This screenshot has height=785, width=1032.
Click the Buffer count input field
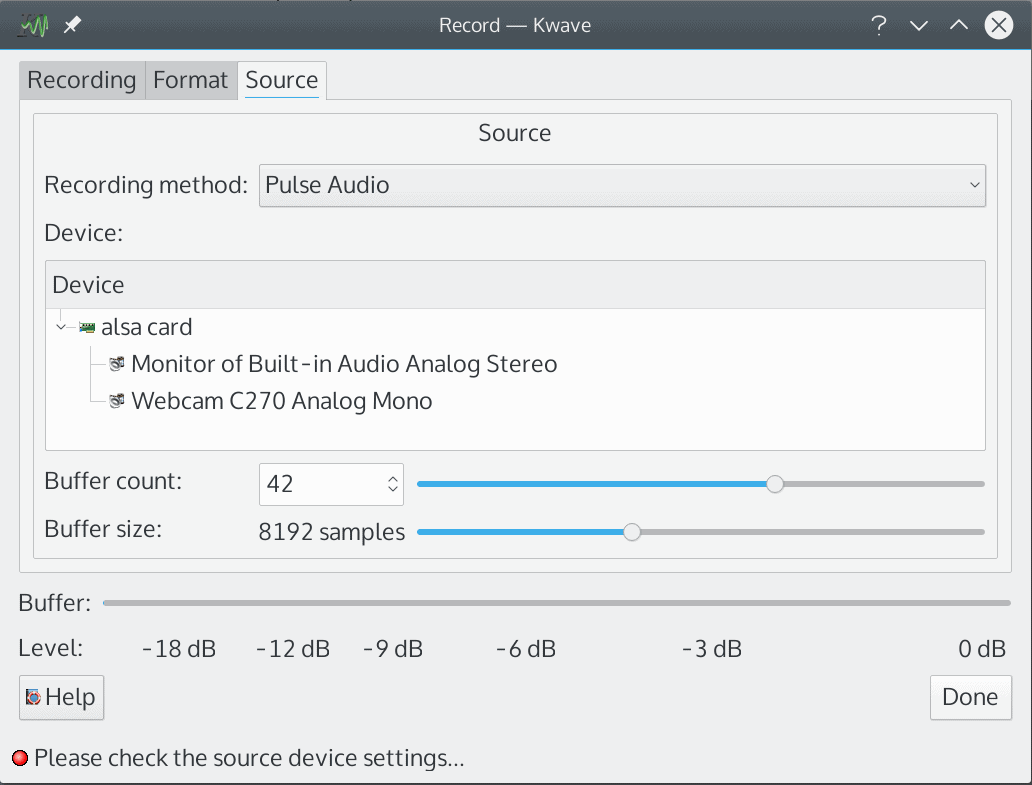point(322,484)
